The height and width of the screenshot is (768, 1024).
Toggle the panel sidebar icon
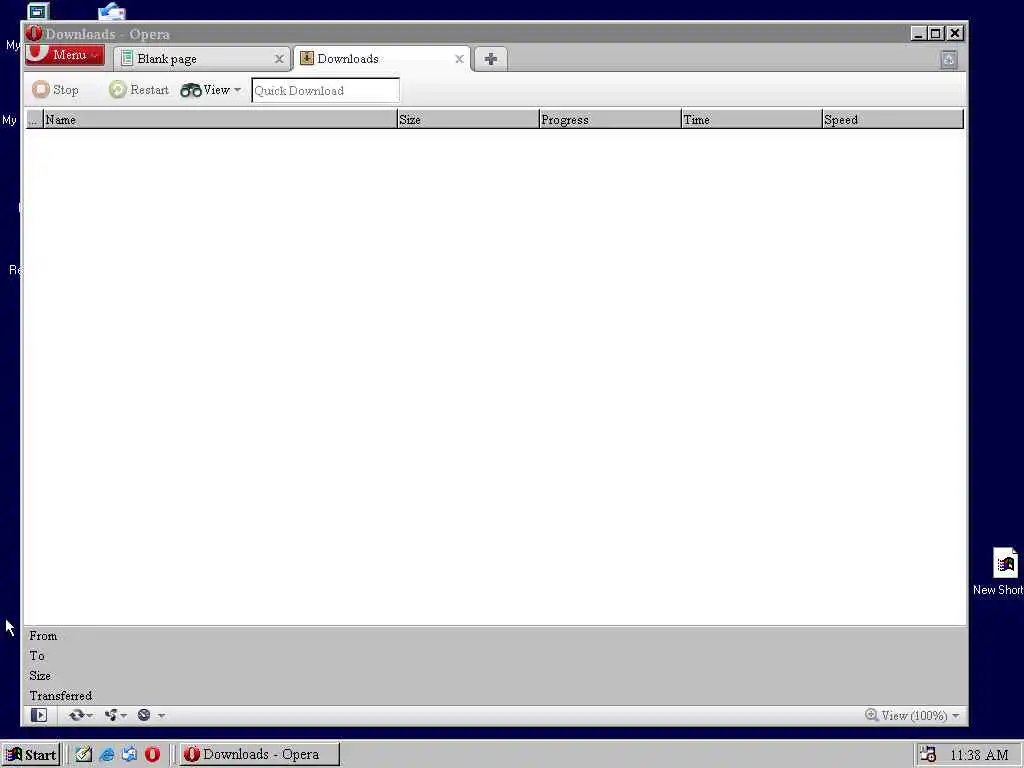[39, 715]
